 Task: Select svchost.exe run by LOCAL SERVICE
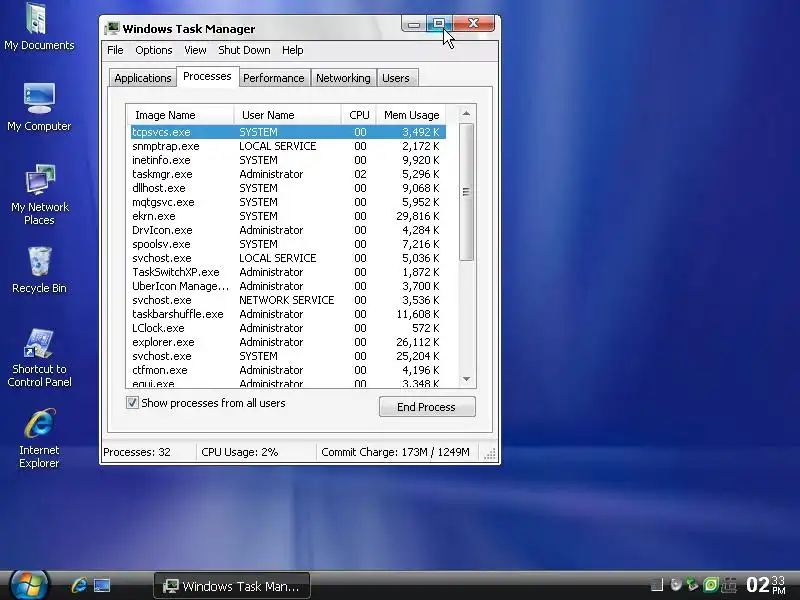[288, 258]
